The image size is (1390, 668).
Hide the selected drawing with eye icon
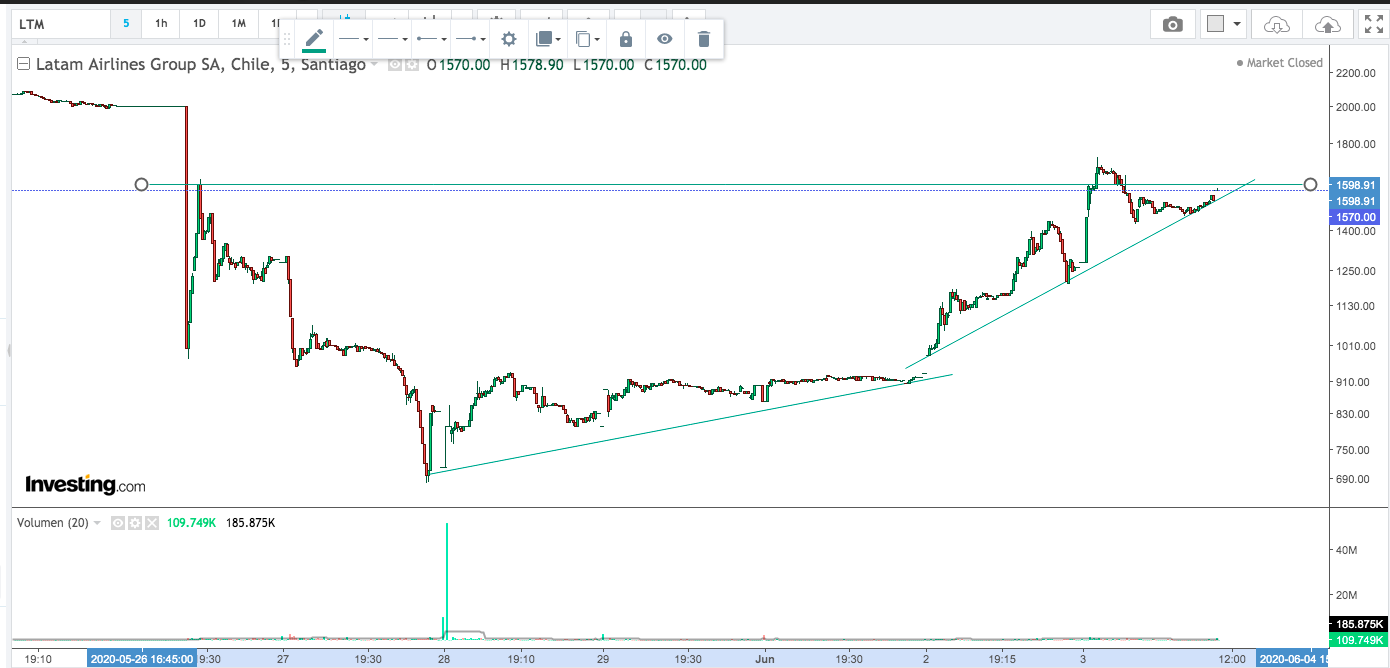click(x=665, y=39)
